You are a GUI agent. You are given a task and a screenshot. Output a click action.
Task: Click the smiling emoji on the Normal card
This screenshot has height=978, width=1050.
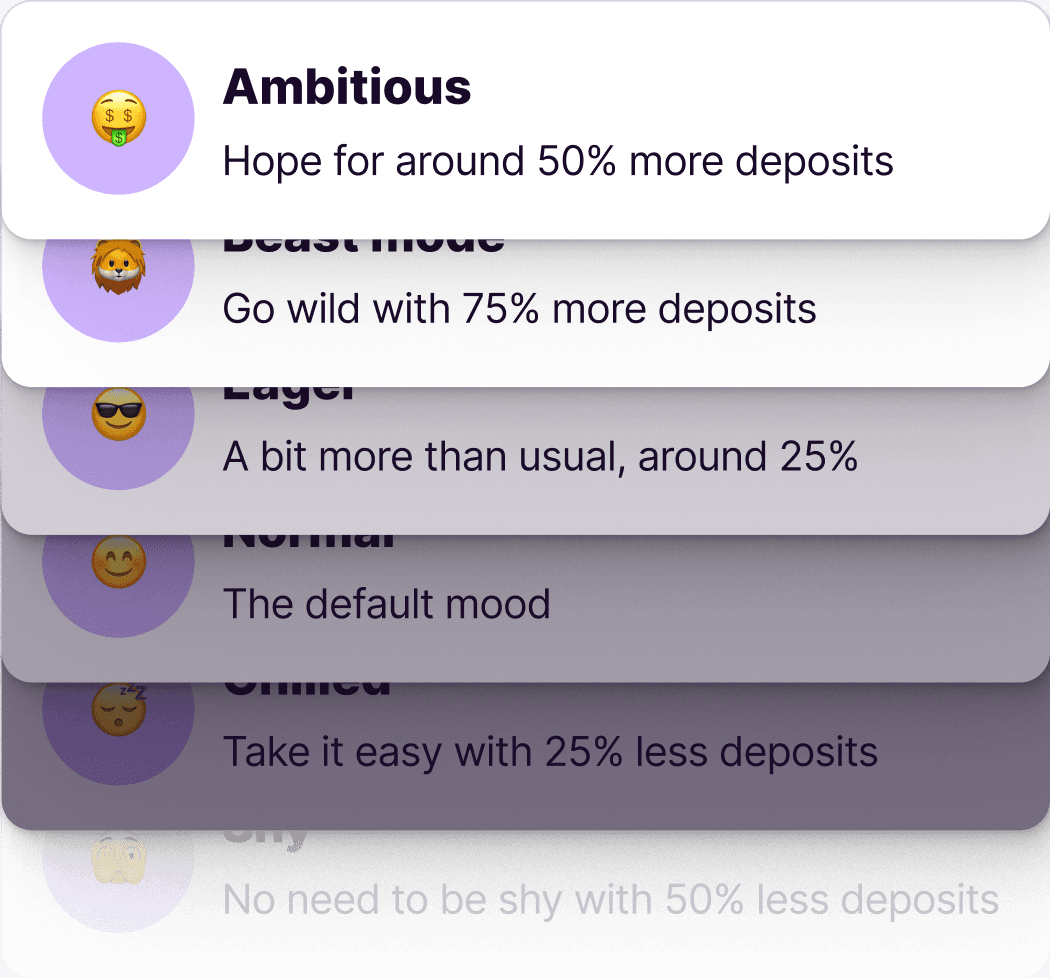coord(118,562)
